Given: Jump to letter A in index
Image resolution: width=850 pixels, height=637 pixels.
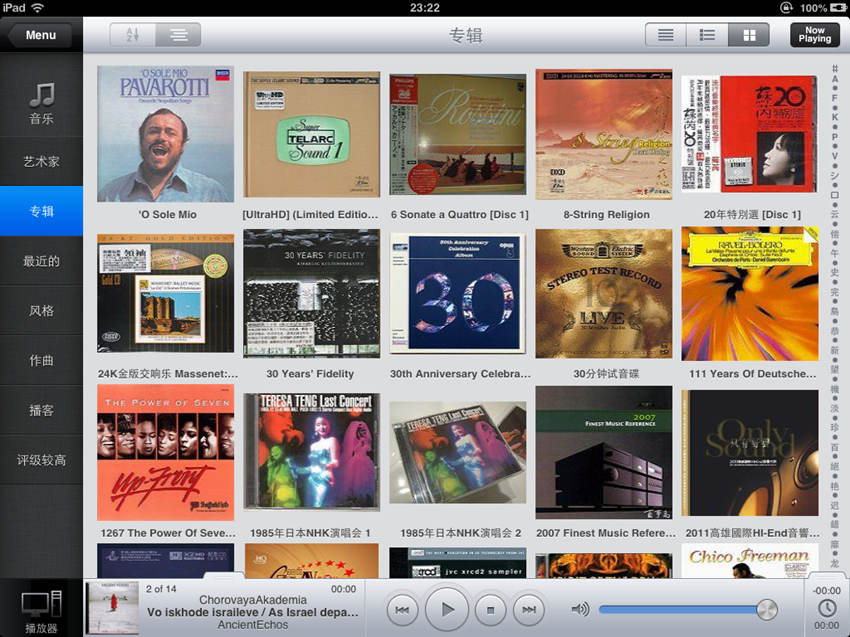Looking at the screenshot, I should coord(835,79).
